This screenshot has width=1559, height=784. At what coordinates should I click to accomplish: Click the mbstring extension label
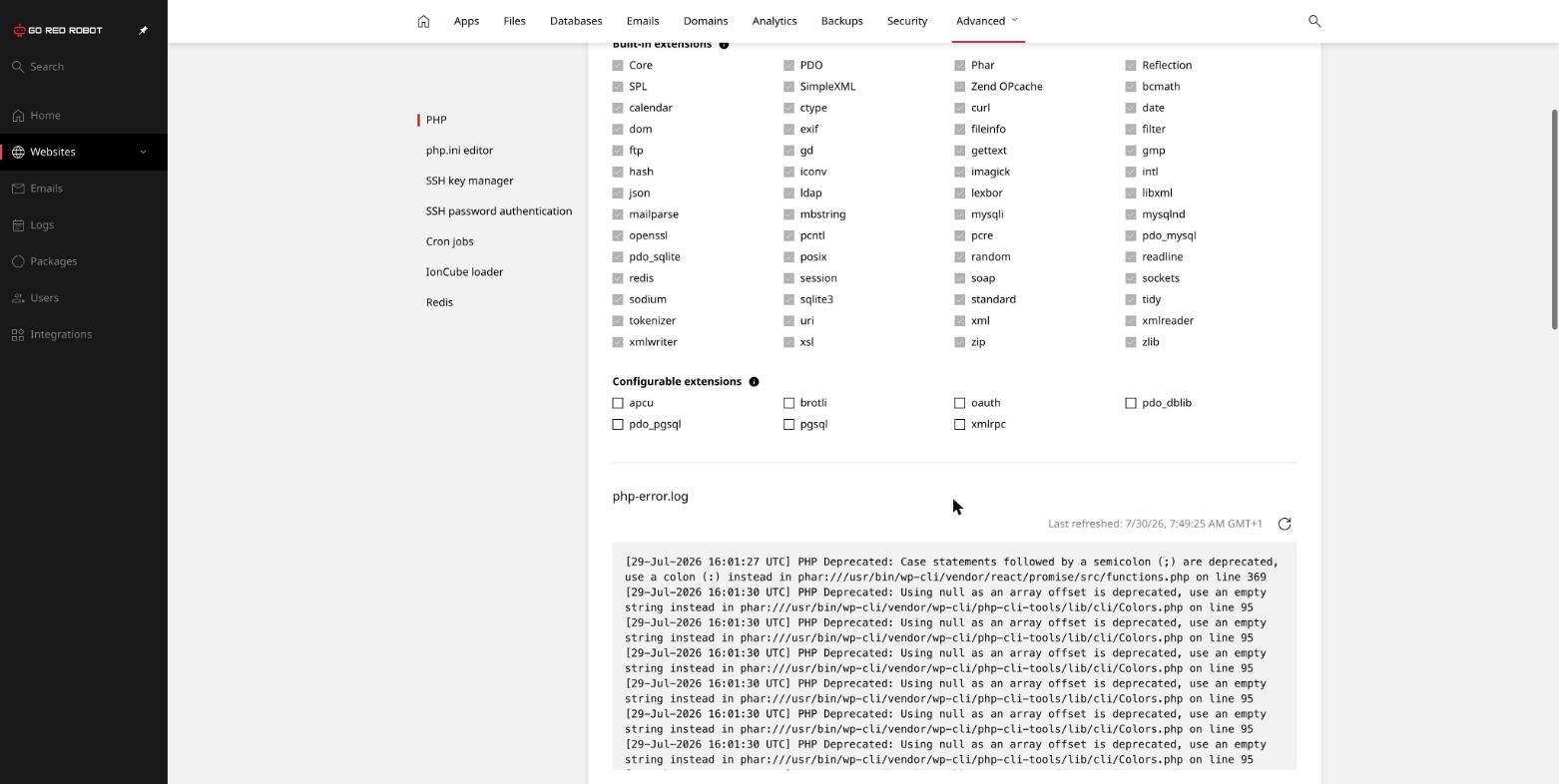[822, 214]
